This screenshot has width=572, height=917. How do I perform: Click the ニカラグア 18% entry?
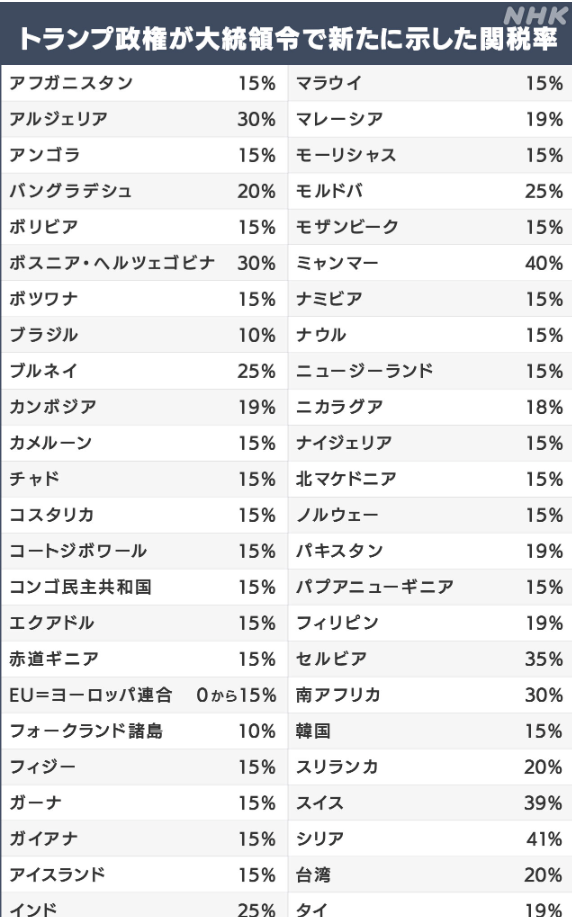click(x=430, y=407)
